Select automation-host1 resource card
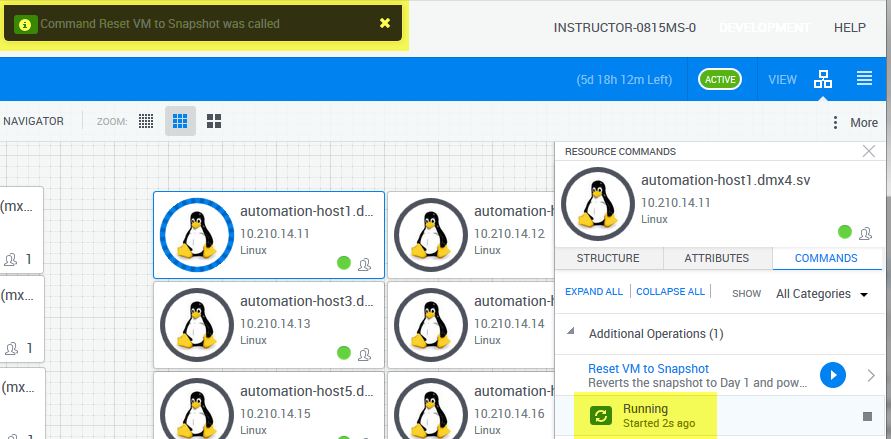The image size is (891, 439). pos(269,235)
